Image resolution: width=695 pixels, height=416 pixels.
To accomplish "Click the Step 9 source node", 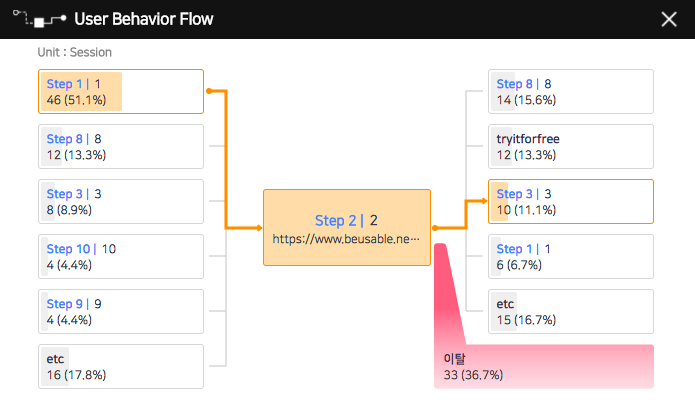I will click(121, 311).
